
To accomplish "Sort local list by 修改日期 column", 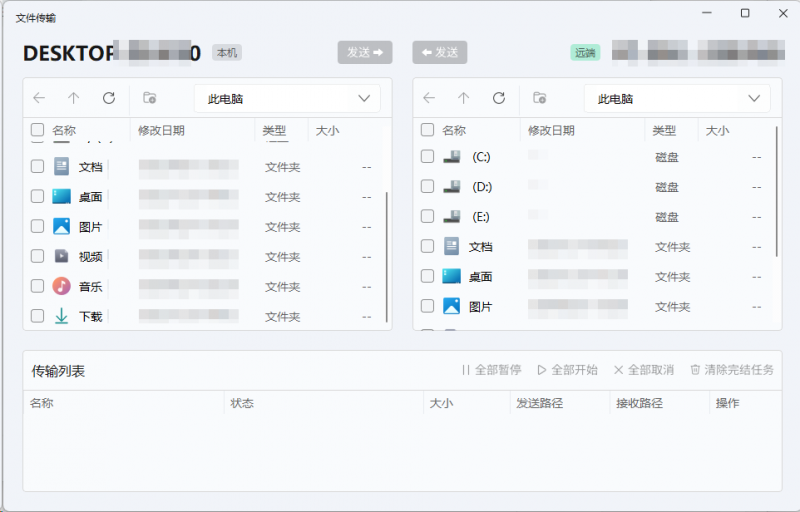I will tap(161, 131).
